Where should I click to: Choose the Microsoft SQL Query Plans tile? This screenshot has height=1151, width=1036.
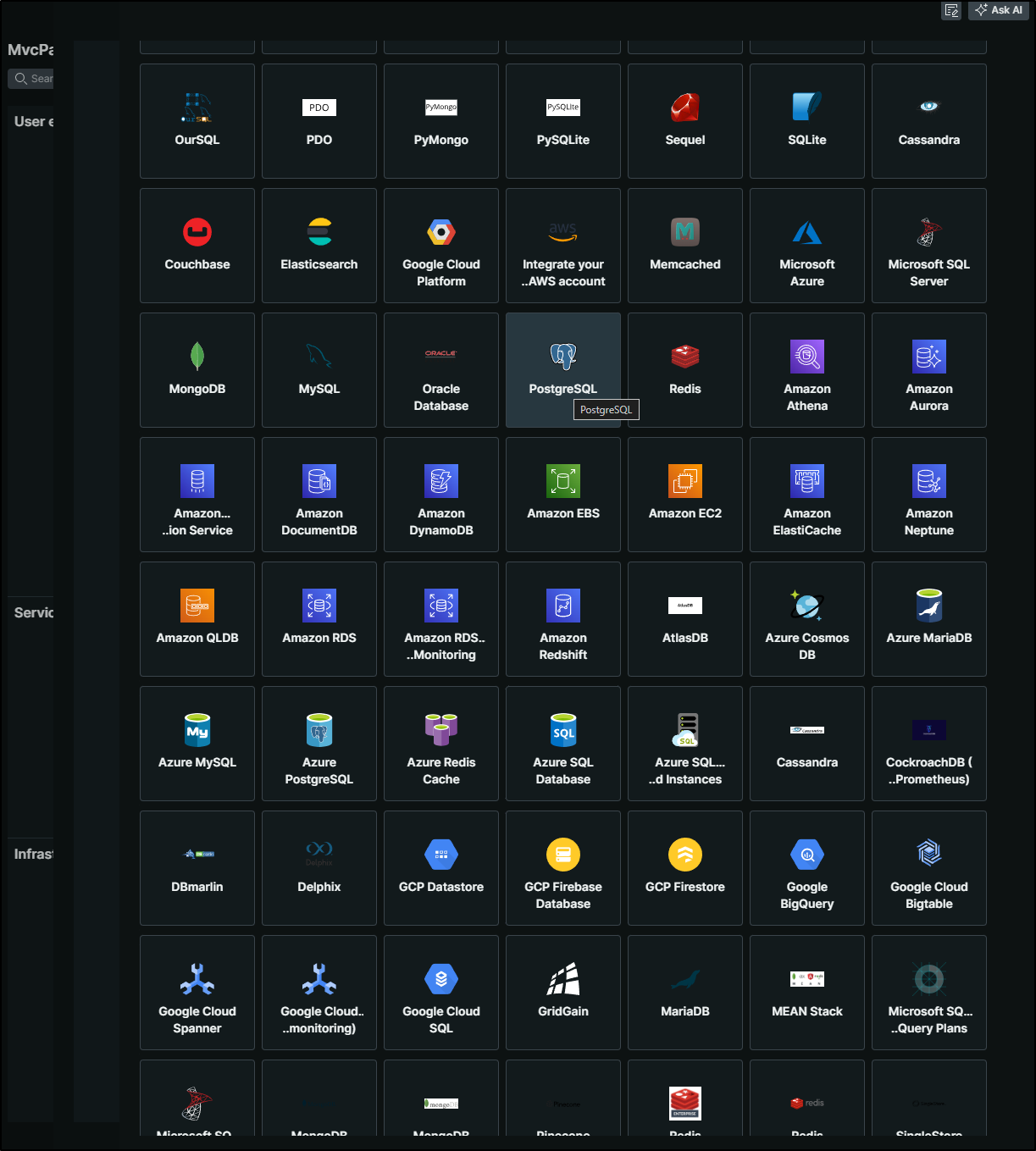point(929,993)
